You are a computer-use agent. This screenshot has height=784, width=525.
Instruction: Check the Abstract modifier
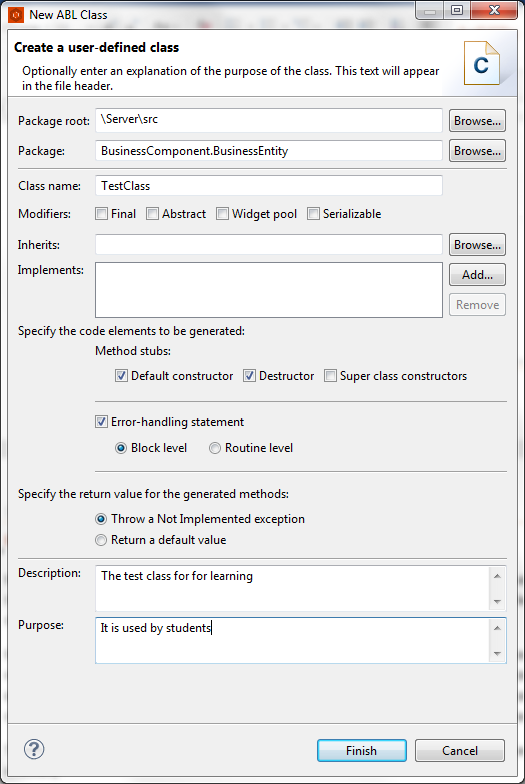152,214
